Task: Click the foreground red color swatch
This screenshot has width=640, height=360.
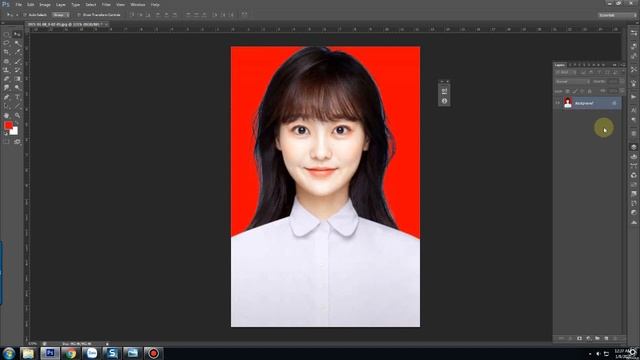Action: [8, 125]
